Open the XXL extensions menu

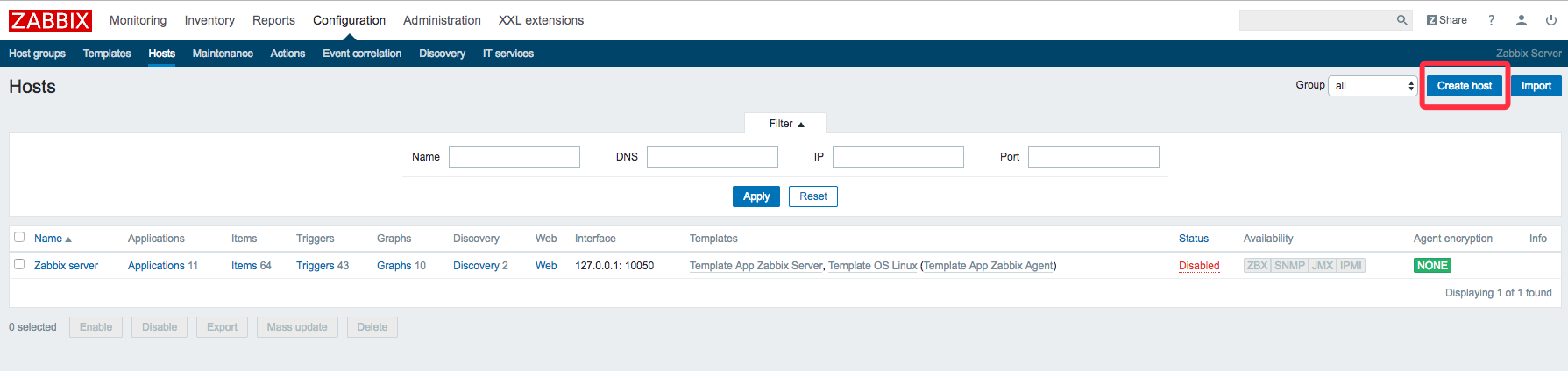[x=541, y=20]
